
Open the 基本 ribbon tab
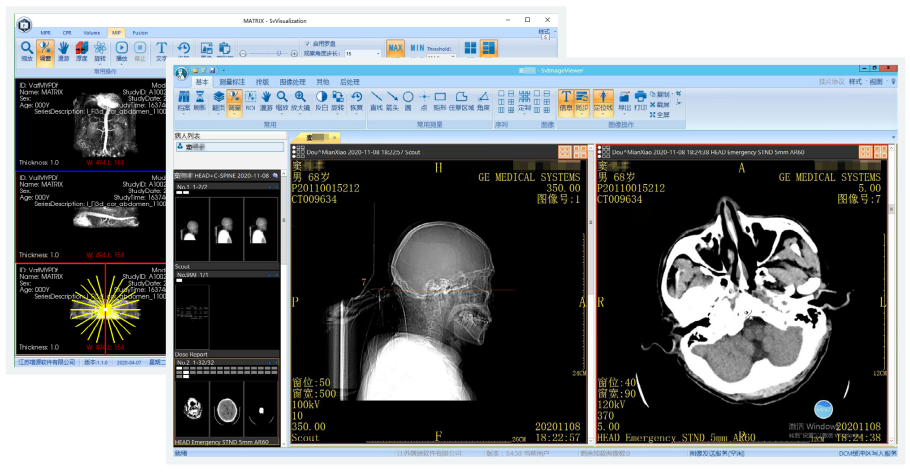[201, 82]
